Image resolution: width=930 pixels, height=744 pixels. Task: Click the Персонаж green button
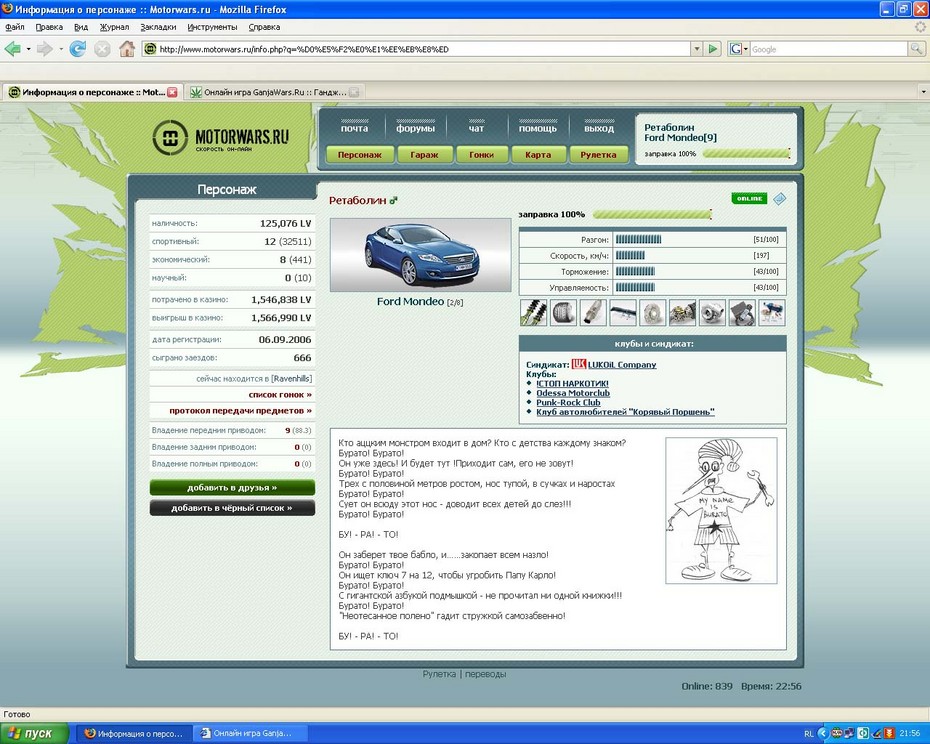pos(360,155)
